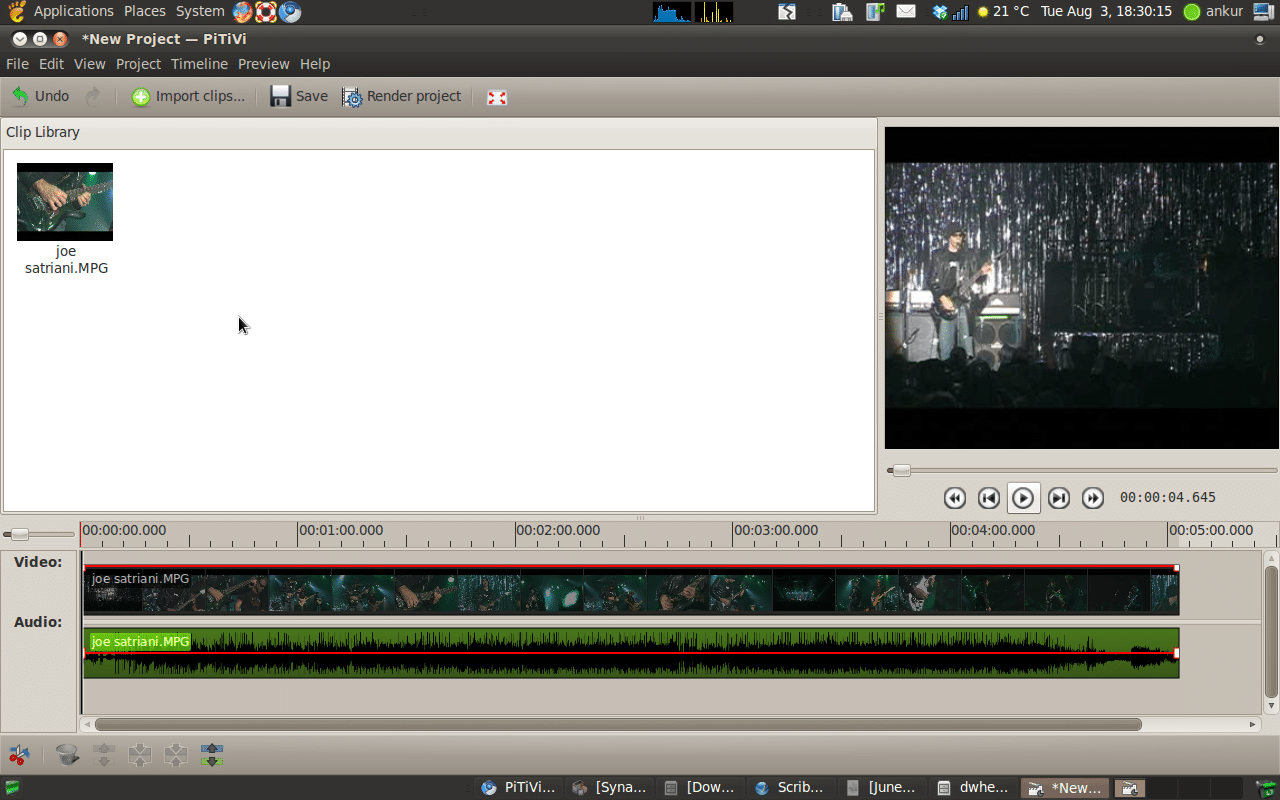Open Firefox from the top panel launcher
Viewport: 1280px width, 800px height.
[x=243, y=12]
